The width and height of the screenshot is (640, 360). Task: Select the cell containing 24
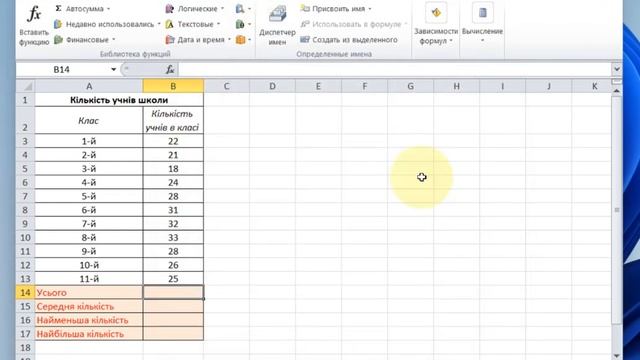tap(173, 182)
